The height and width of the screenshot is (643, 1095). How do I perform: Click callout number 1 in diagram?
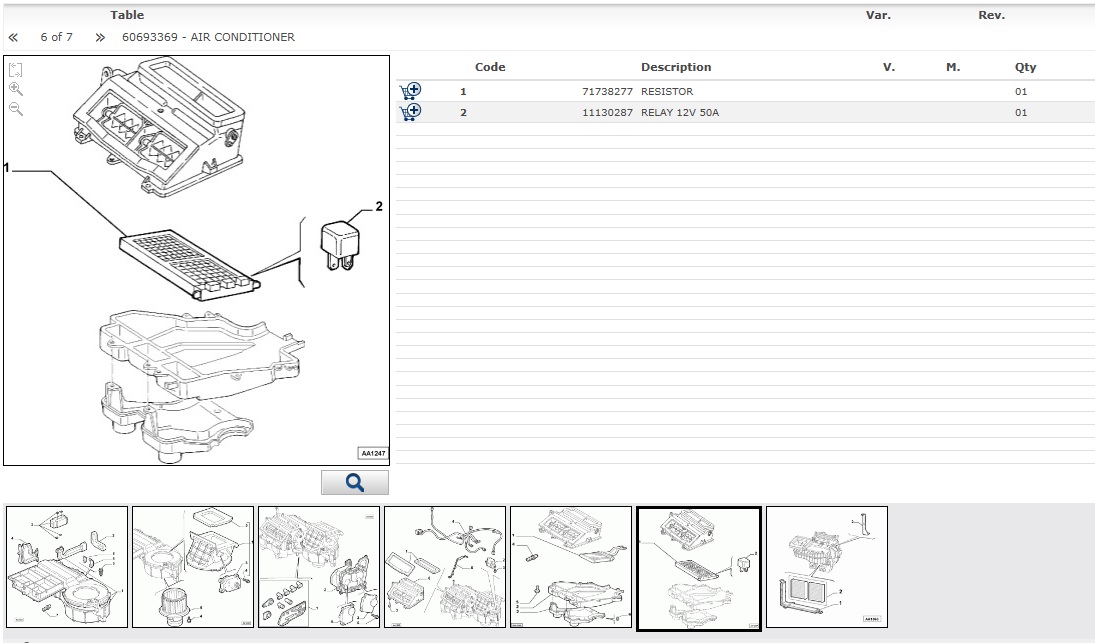[x=7, y=168]
